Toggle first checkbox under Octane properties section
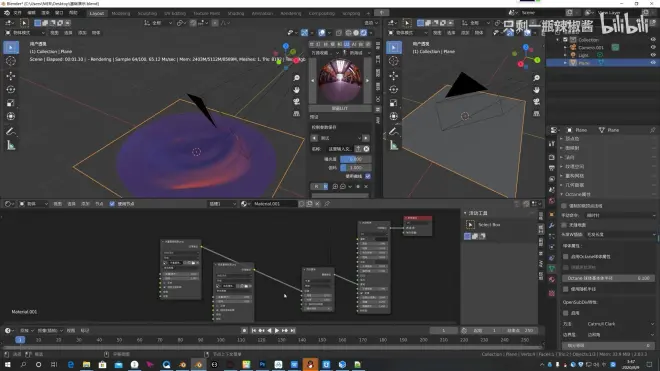660x371 pixels. tap(564, 206)
